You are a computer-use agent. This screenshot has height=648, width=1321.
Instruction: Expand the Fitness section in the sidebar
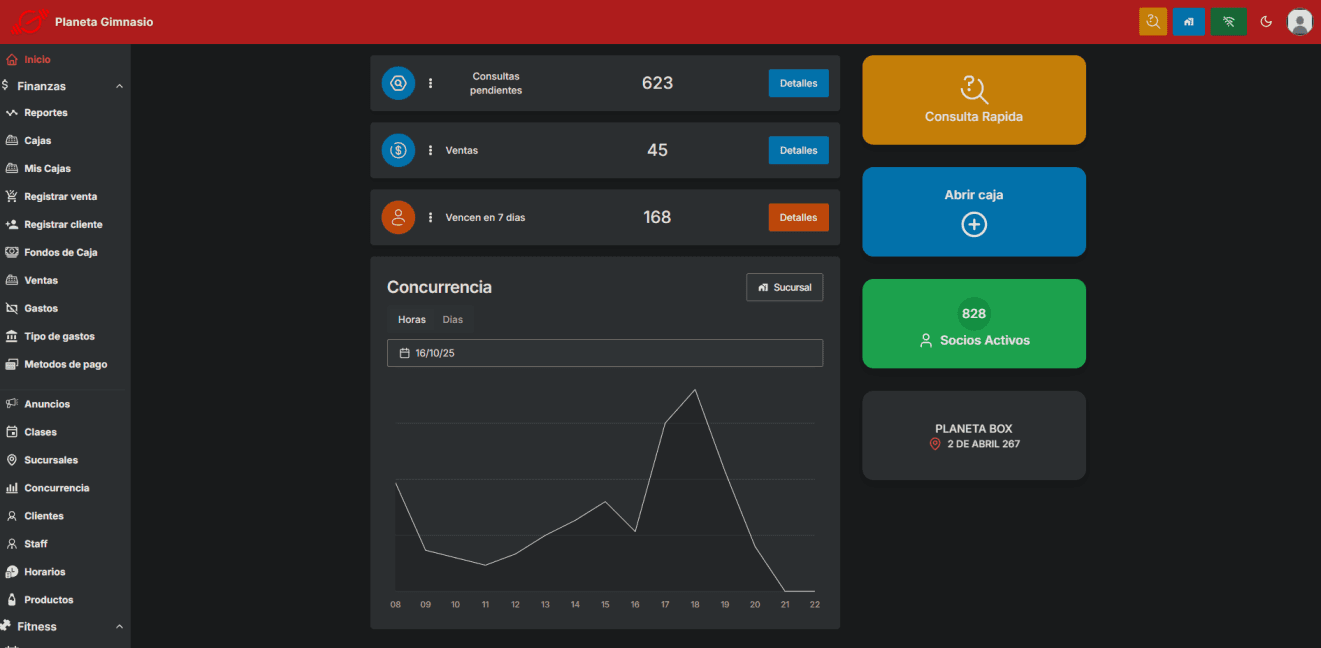point(119,626)
